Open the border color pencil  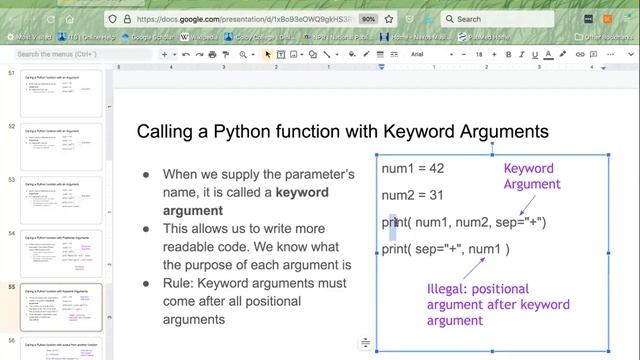click(366, 54)
